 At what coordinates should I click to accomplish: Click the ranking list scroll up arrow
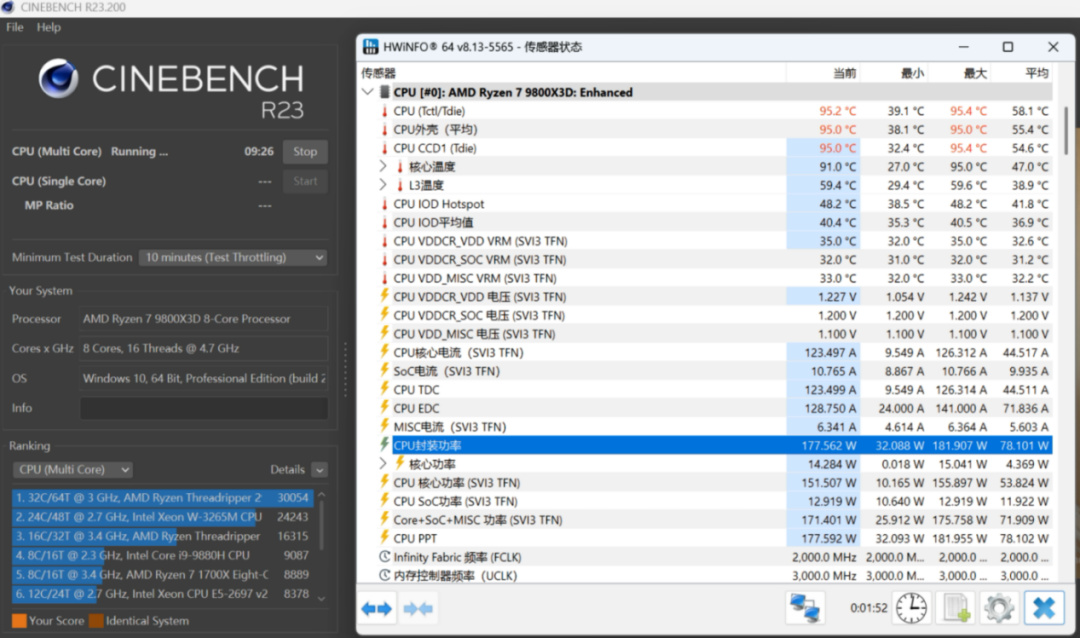click(321, 495)
